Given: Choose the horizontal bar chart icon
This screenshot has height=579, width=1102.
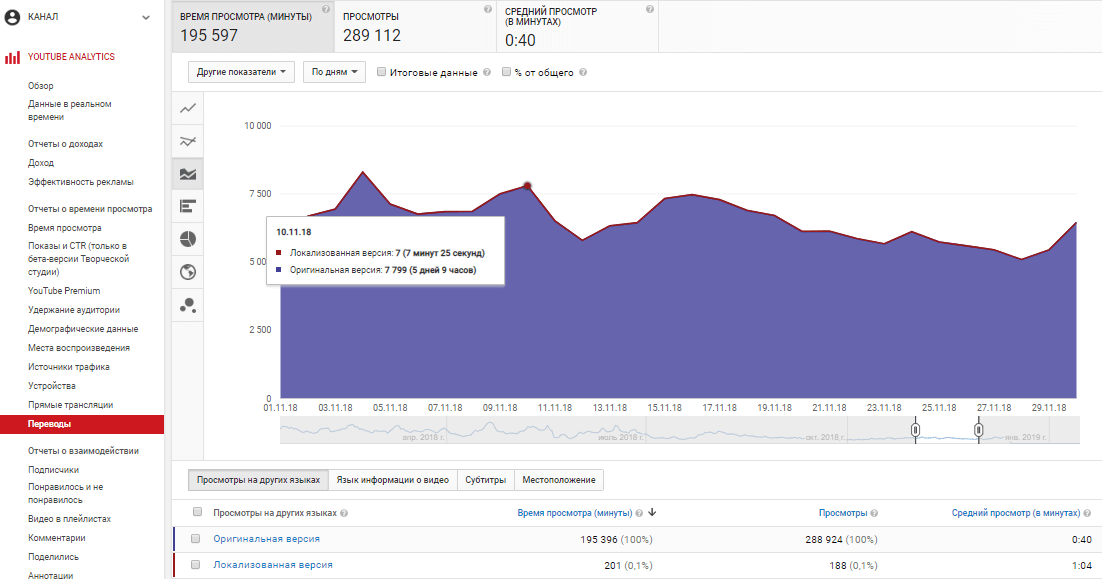Looking at the screenshot, I should 188,206.
